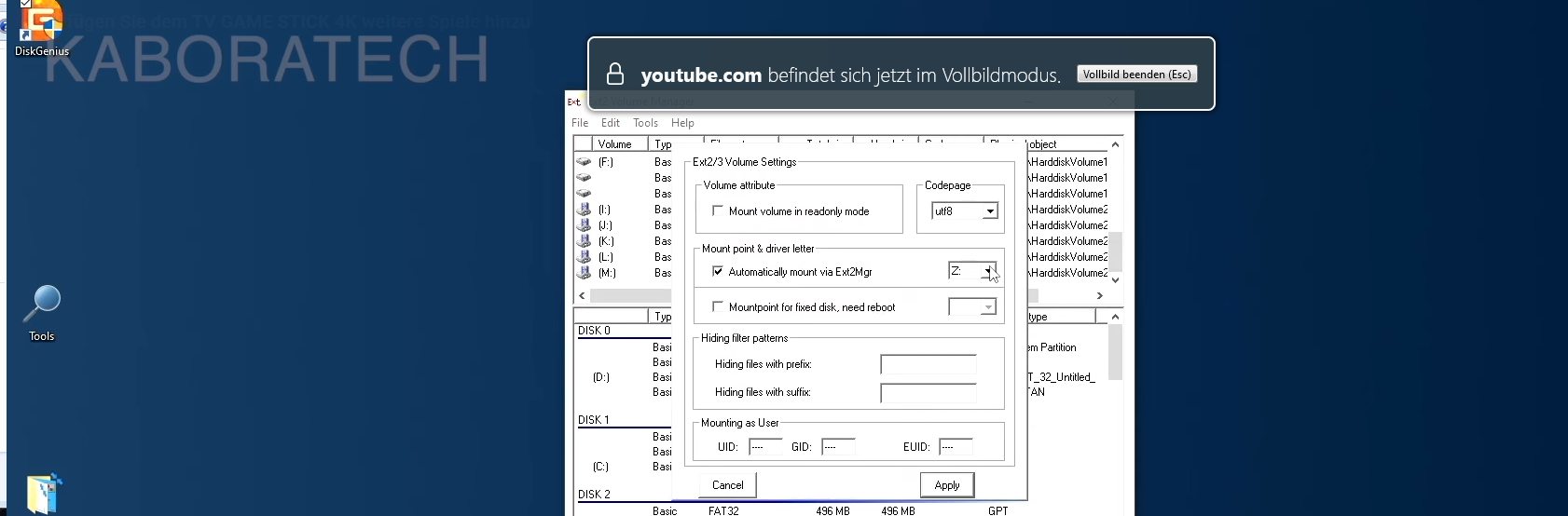The width and height of the screenshot is (1568, 516).
Task: Select the (D:) partition row
Action: click(x=601, y=377)
